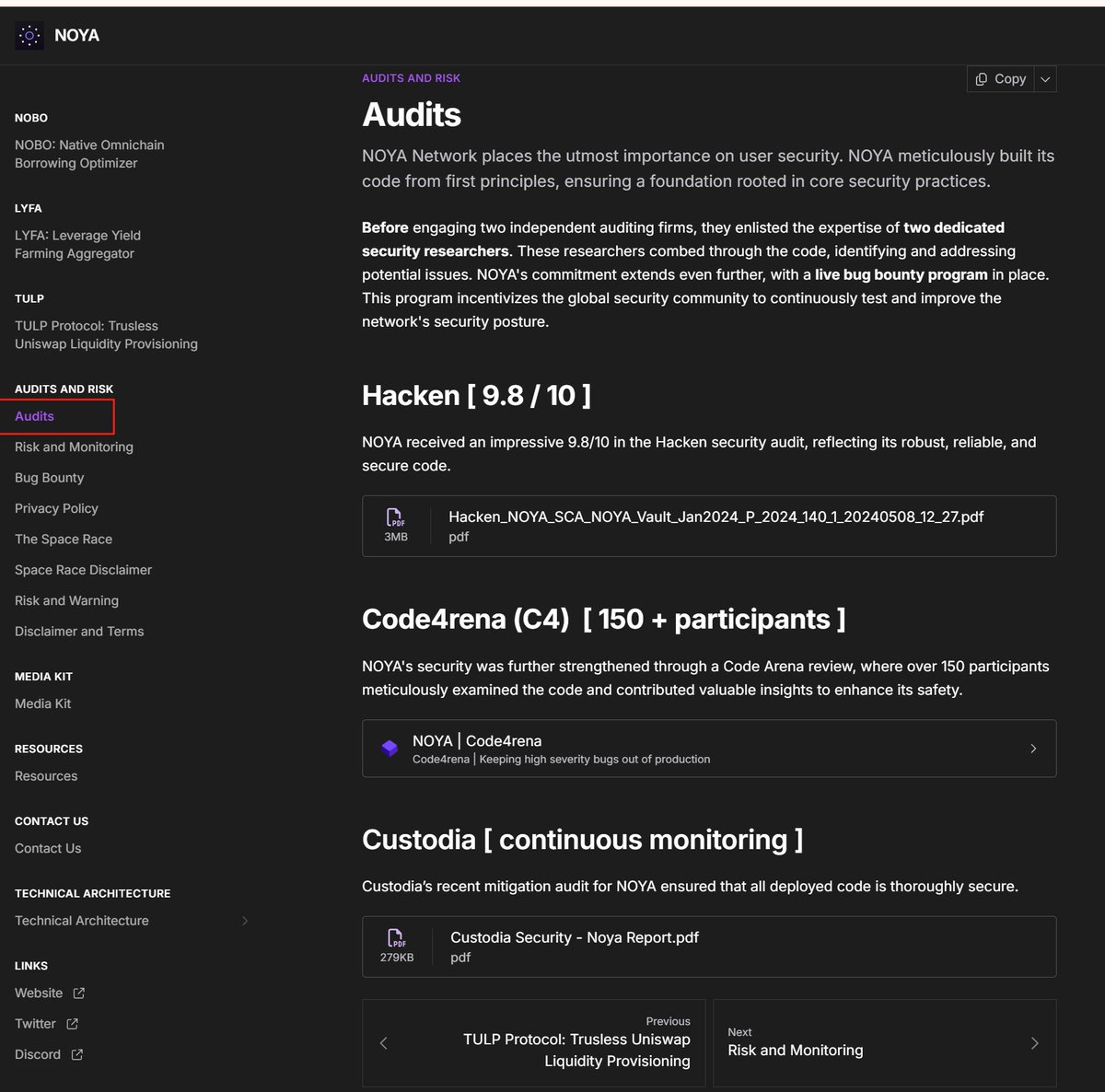Click the Code4rena card subtitle text
Image resolution: width=1105 pixels, height=1092 pixels.
[x=561, y=760]
